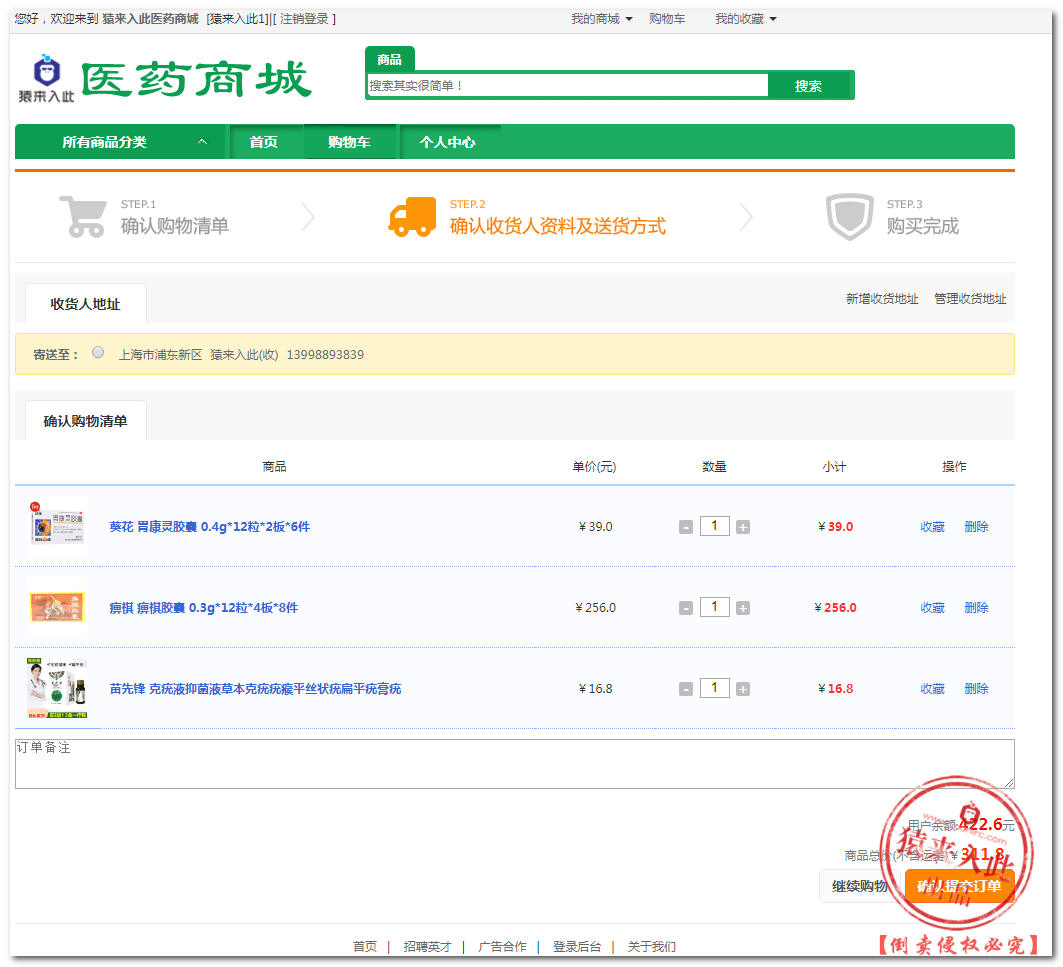Open 葵花 胃康灵胶囊 product thumbnail
Screen dimensions: 1063x967
[x=57, y=527]
